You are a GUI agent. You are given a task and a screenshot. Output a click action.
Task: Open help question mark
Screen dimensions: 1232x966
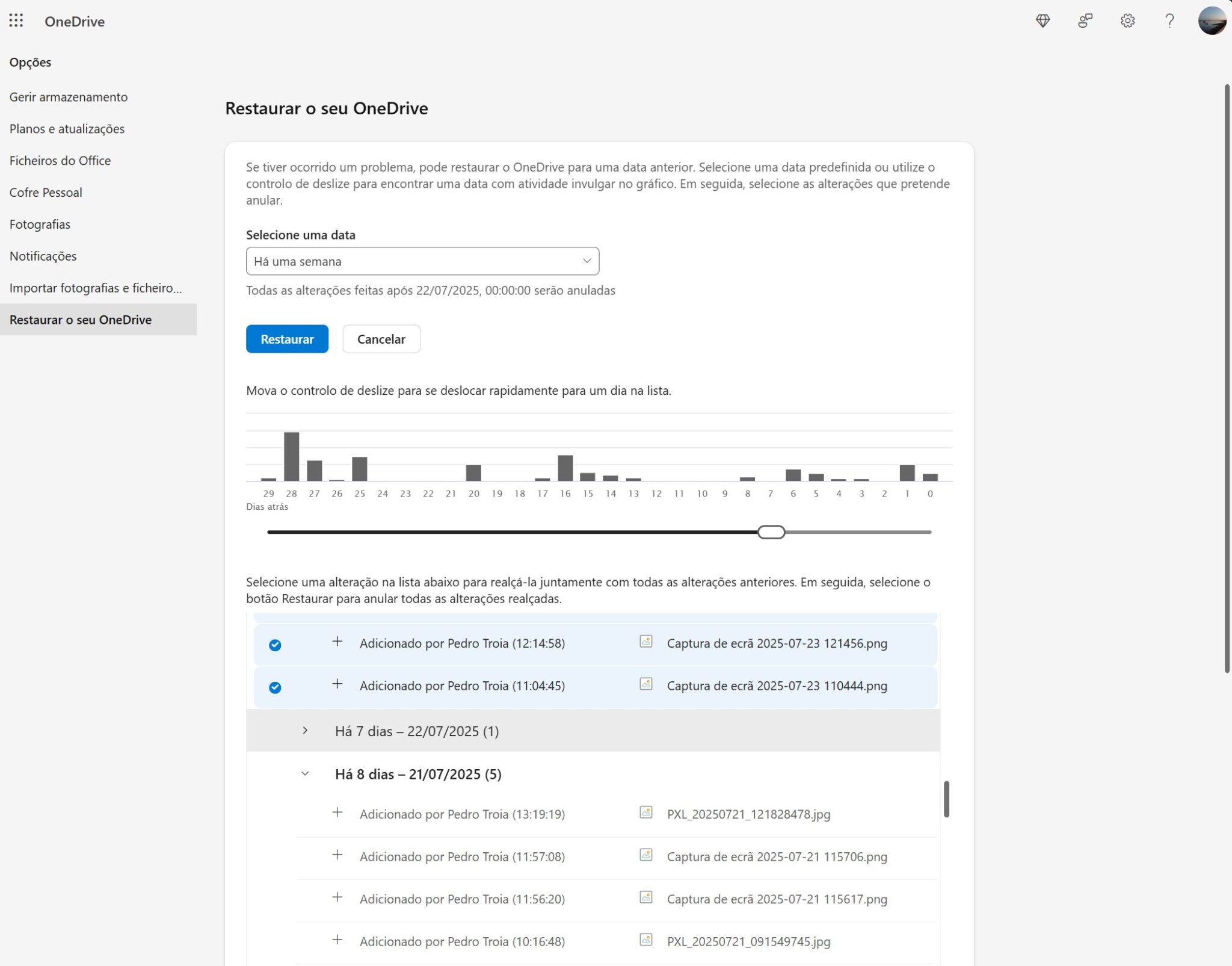tap(1169, 21)
